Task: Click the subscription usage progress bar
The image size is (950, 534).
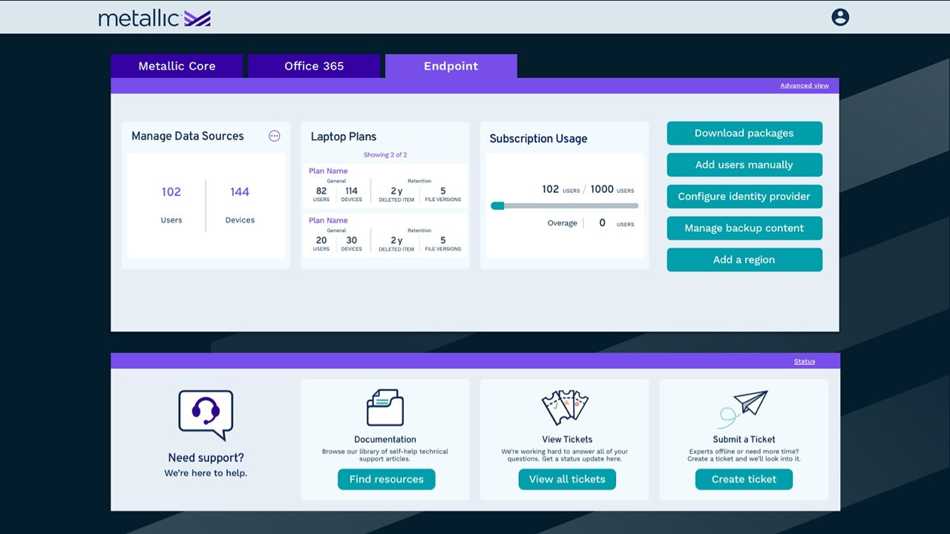Action: [x=564, y=206]
